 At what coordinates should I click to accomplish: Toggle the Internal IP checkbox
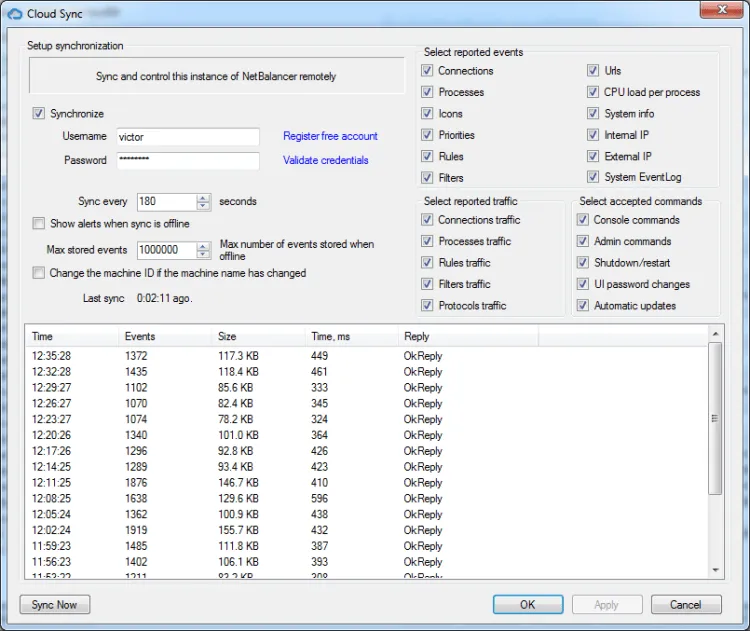pos(593,135)
